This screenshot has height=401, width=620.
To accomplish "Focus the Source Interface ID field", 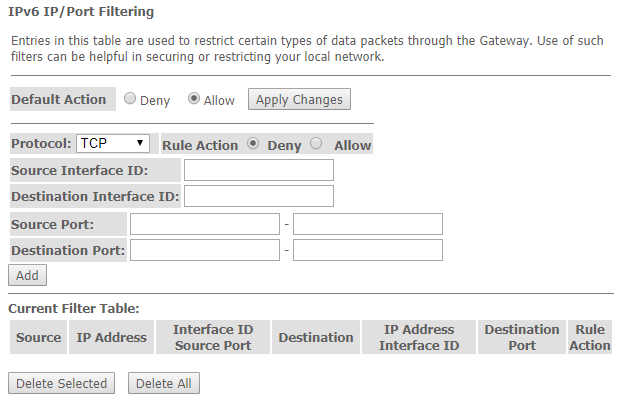I will [258, 170].
